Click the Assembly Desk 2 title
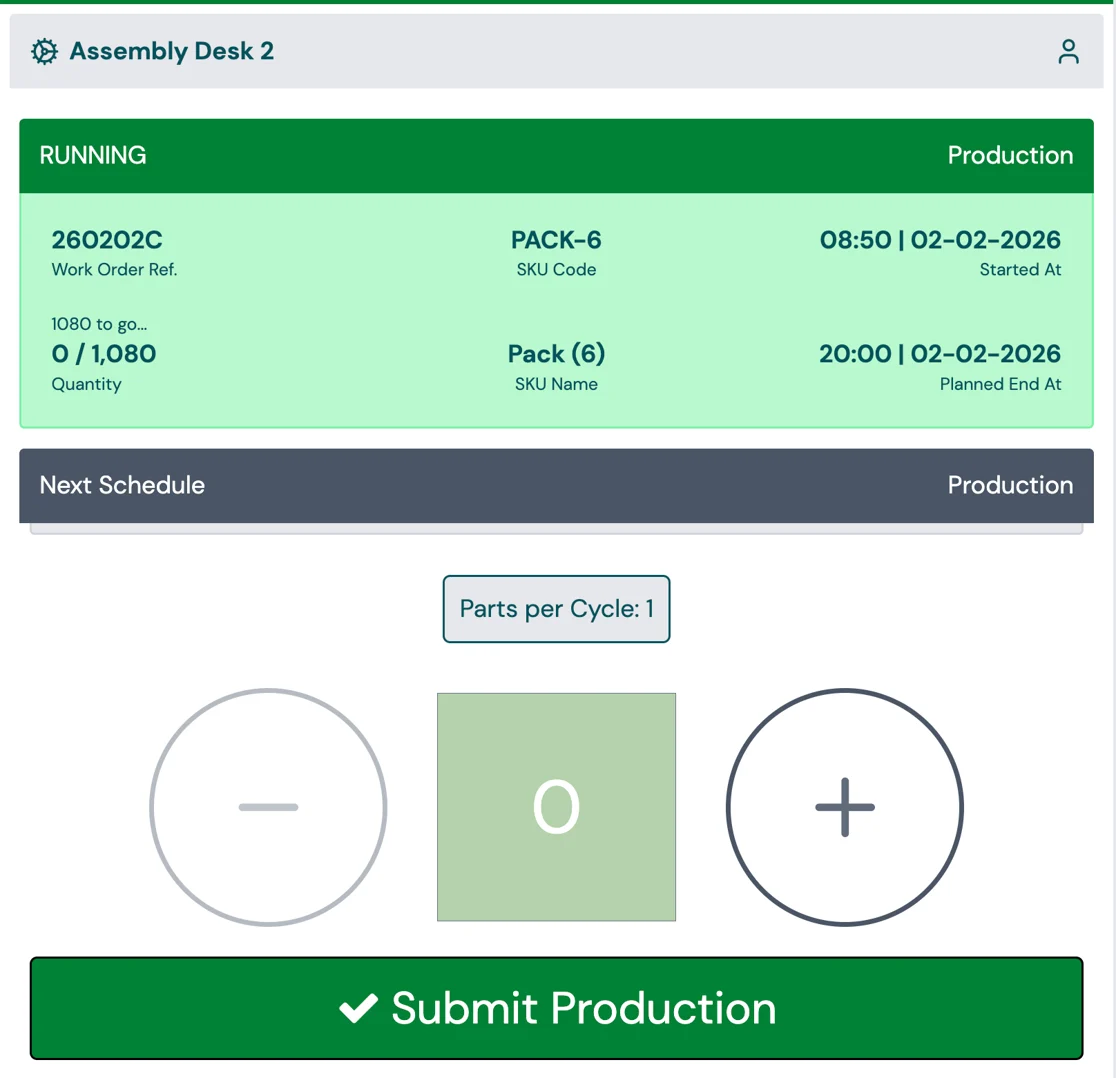 tap(172, 51)
